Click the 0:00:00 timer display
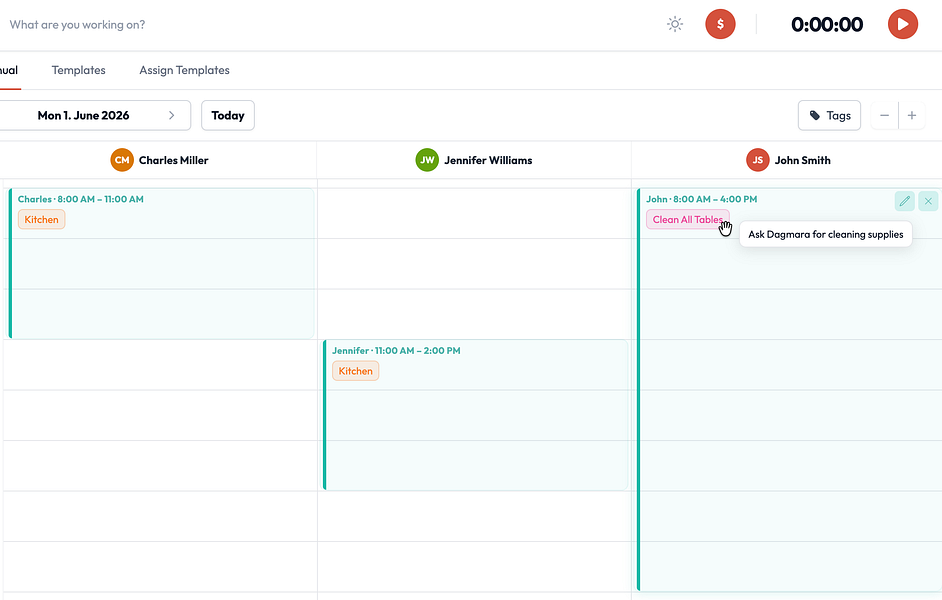The image size is (942, 600). (x=827, y=25)
